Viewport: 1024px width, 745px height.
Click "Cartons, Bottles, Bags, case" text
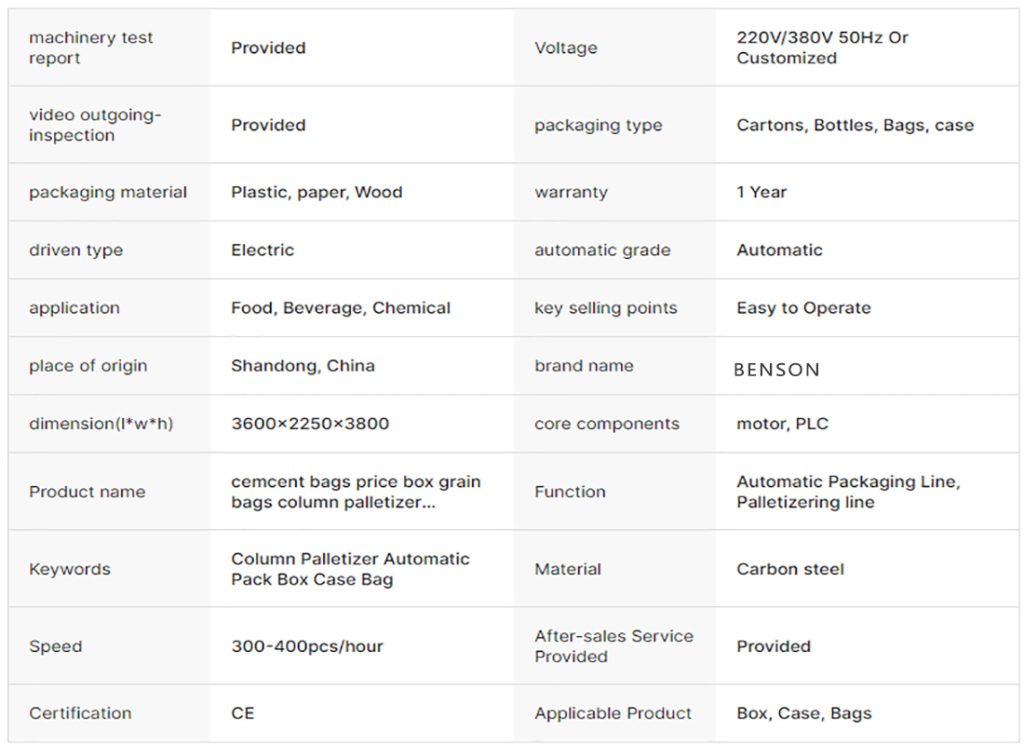click(855, 125)
